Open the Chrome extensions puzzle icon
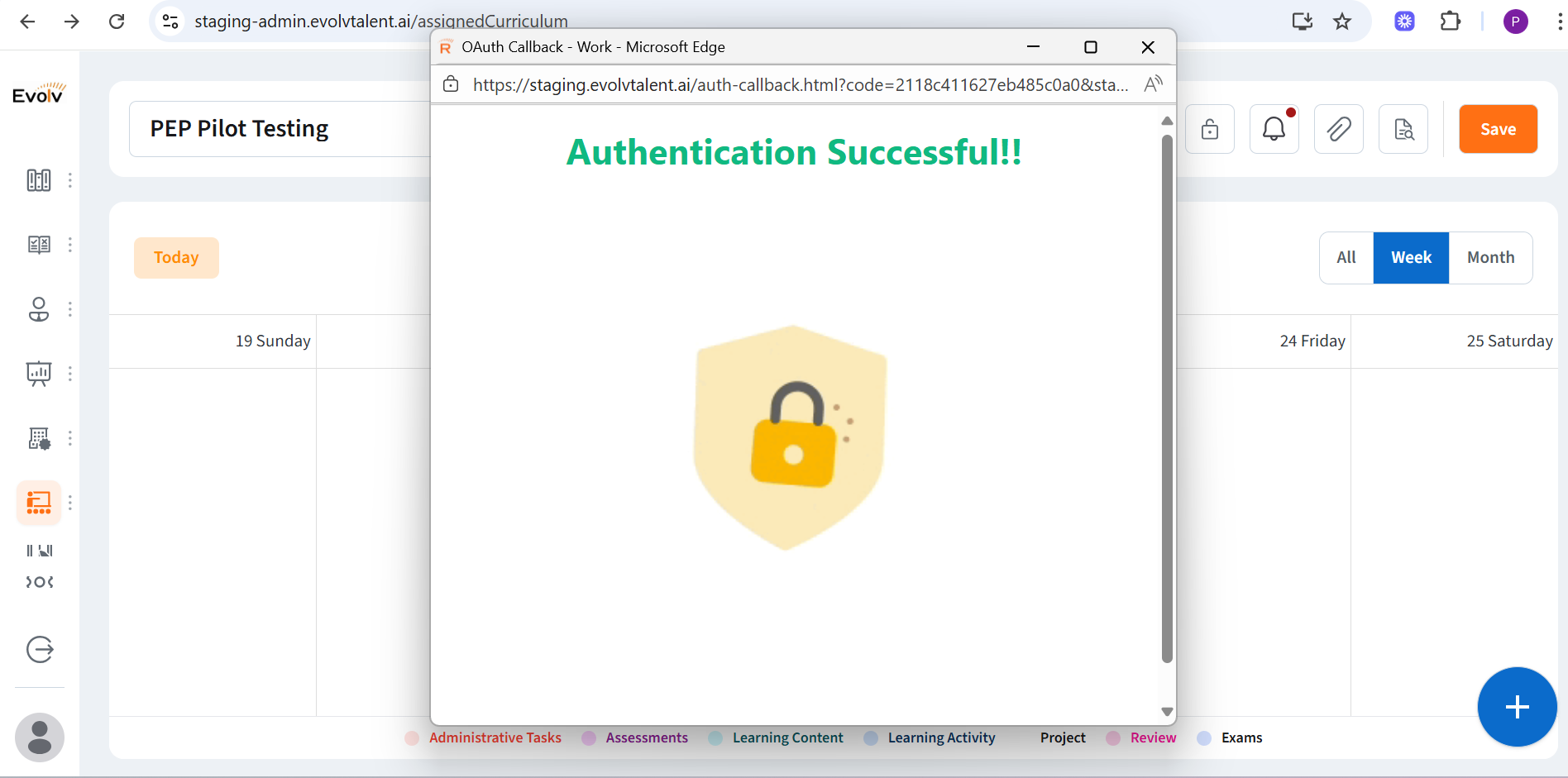 1451,21
